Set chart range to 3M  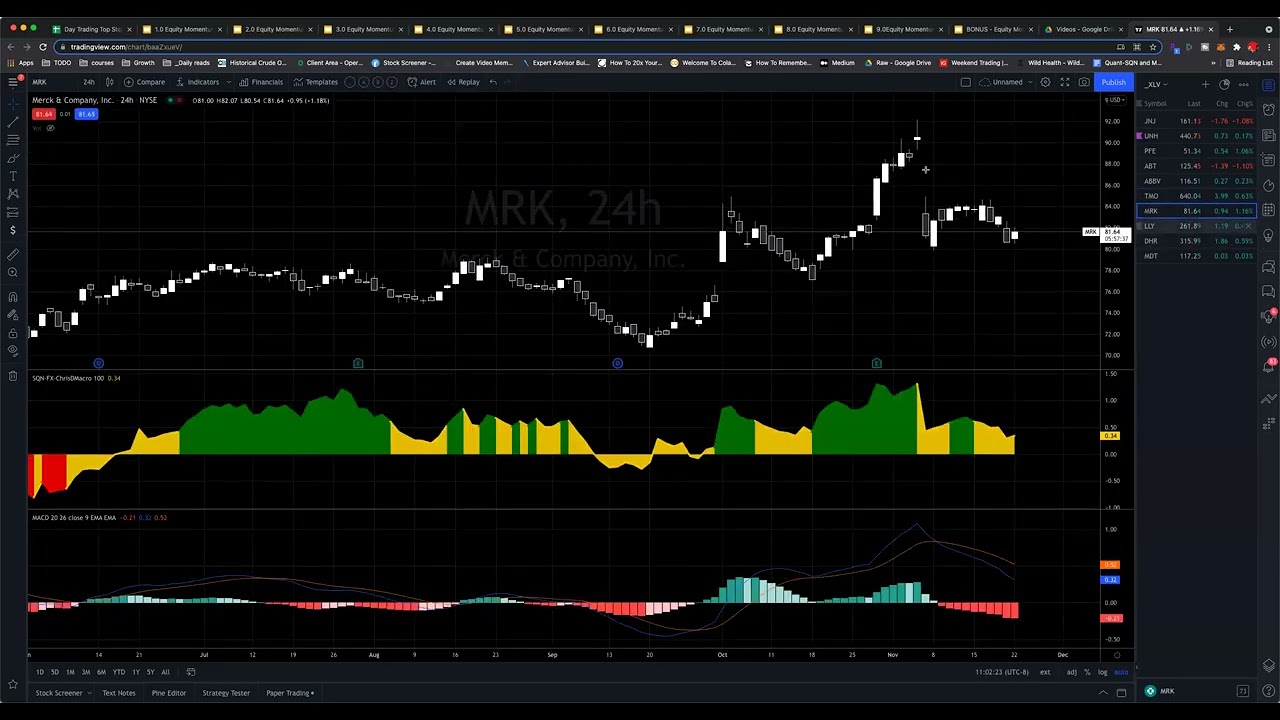point(86,672)
